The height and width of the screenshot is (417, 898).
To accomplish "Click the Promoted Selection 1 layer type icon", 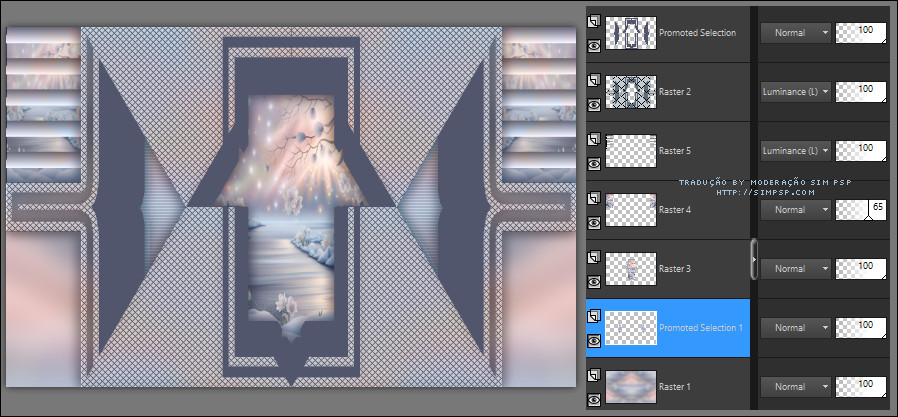I will (x=594, y=315).
